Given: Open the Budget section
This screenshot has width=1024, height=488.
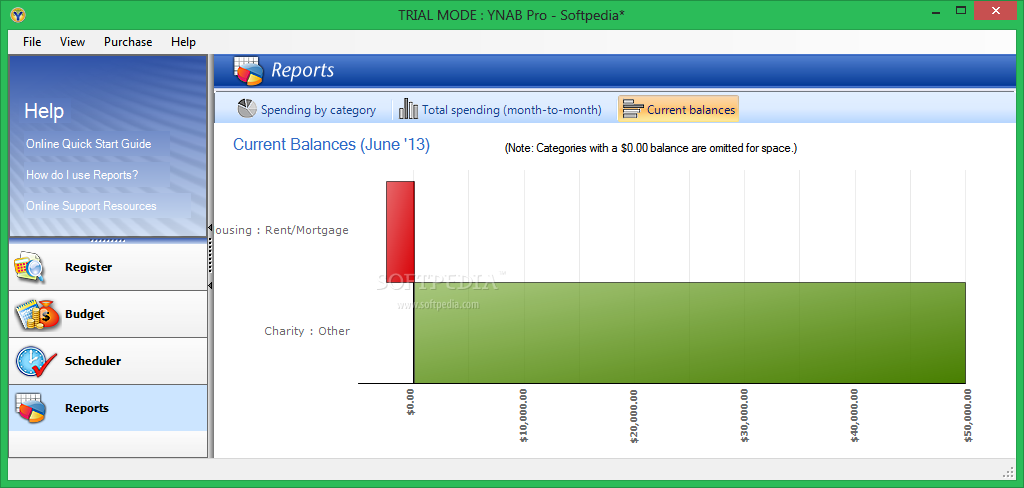Looking at the screenshot, I should (x=108, y=314).
